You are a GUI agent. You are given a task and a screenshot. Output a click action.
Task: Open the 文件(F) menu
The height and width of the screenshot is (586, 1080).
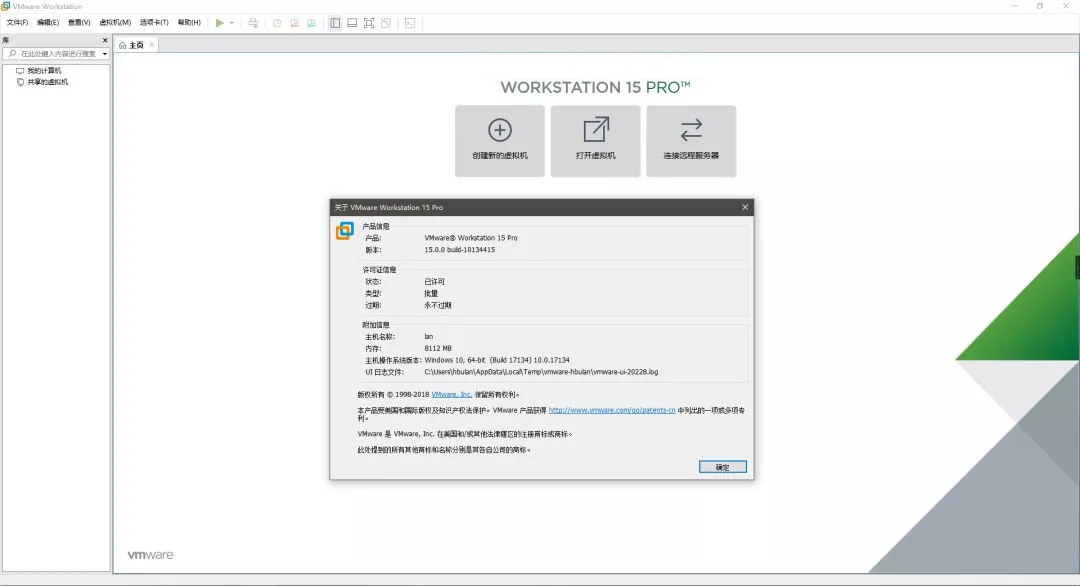[x=17, y=23]
